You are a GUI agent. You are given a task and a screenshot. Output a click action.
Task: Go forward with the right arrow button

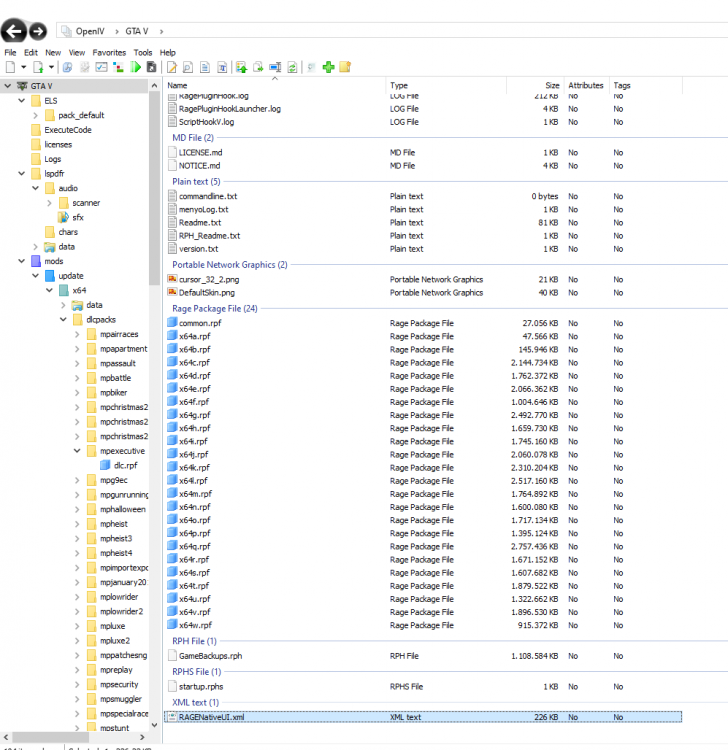pyautogui.click(x=38, y=32)
